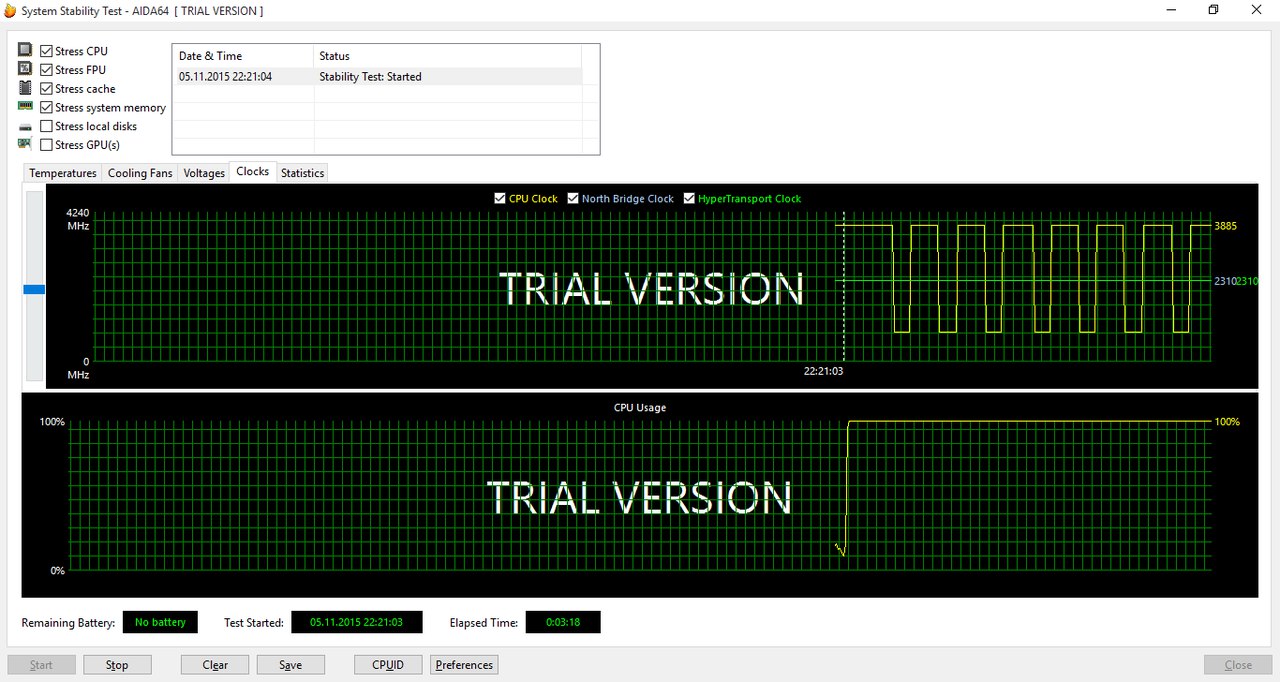The image size is (1280, 682).
Task: Click the cache chip icon beside Stress cache
Action: coord(25,88)
